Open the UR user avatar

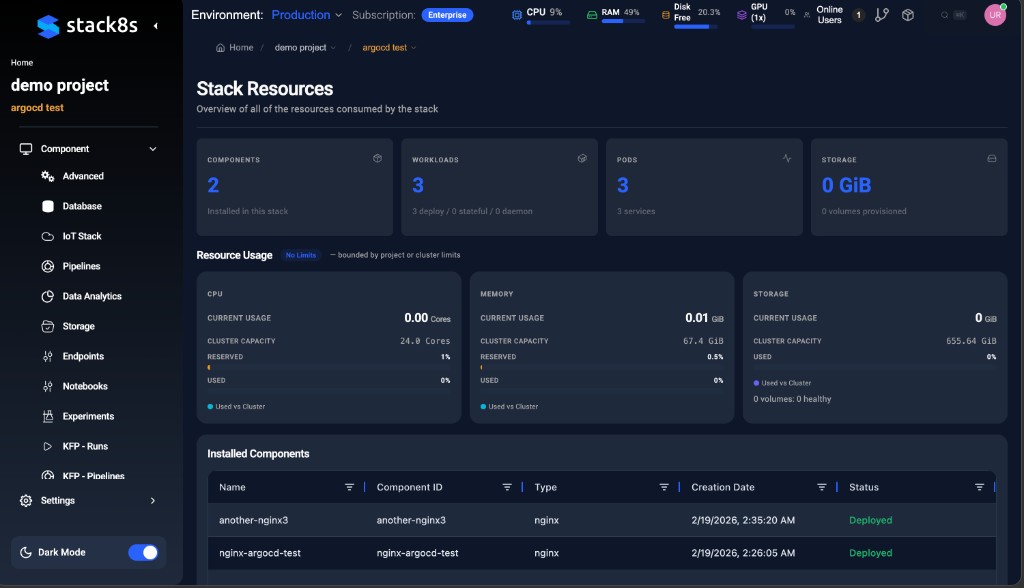click(x=995, y=14)
